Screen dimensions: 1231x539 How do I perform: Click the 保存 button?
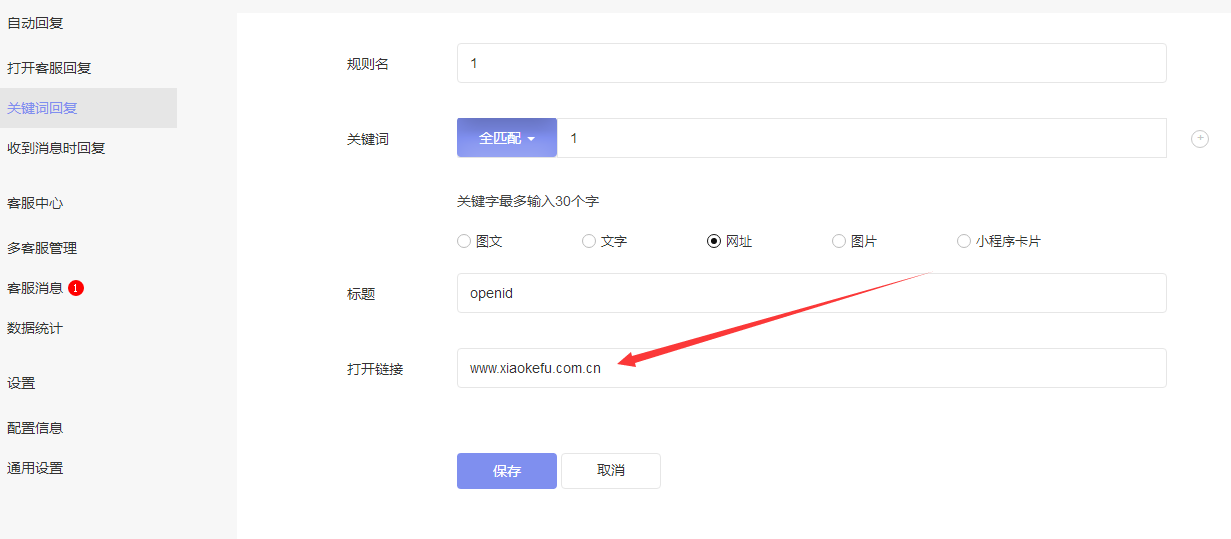pyautogui.click(x=507, y=471)
